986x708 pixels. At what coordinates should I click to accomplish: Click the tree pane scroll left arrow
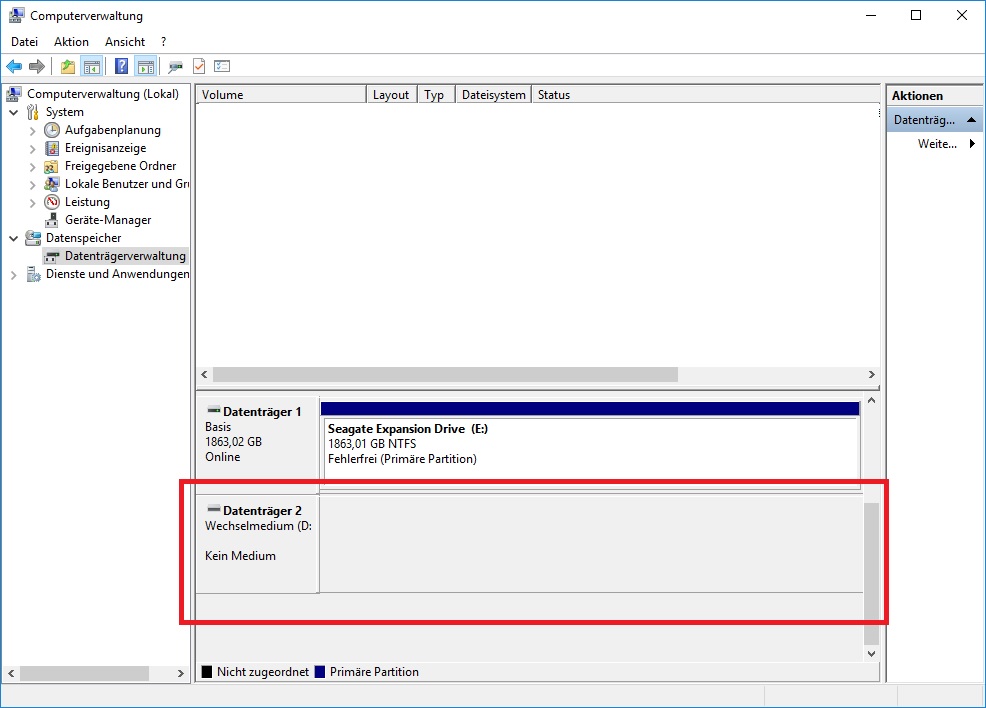(x=11, y=673)
